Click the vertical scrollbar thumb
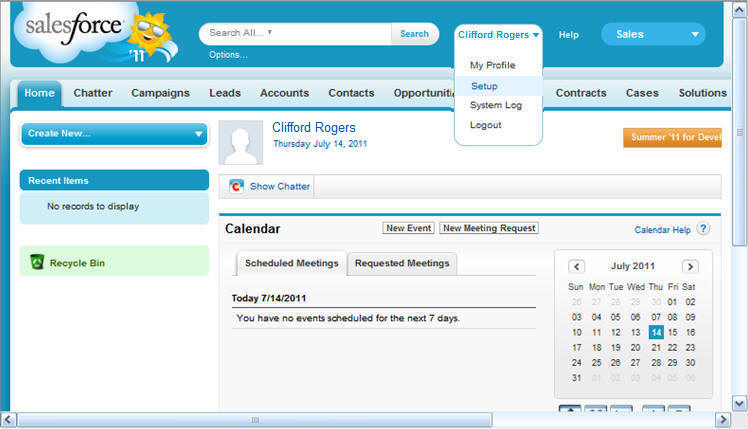Viewport: 748px width, 429px height. pyautogui.click(x=739, y=132)
